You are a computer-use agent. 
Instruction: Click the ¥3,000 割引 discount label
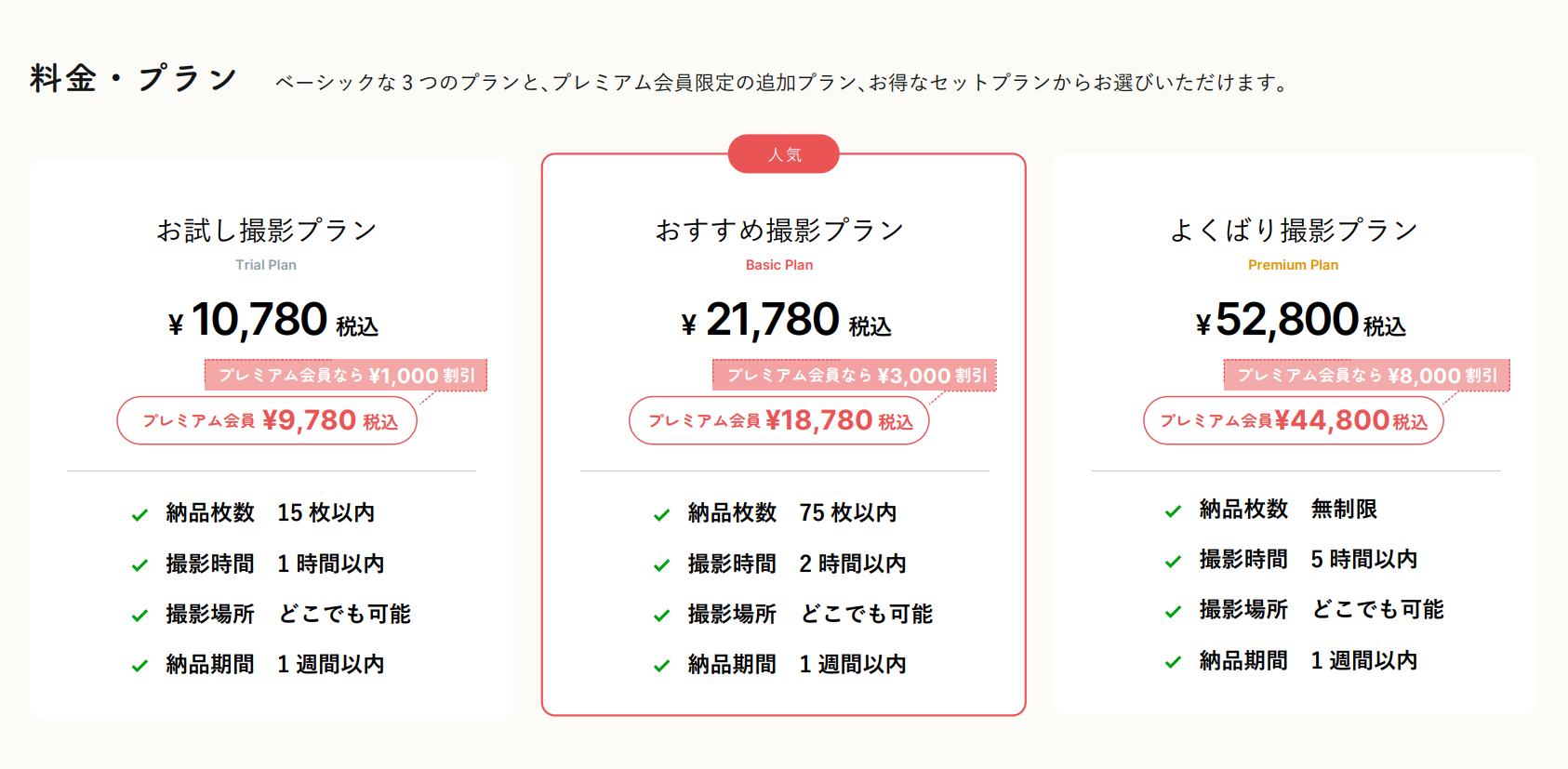coord(855,376)
